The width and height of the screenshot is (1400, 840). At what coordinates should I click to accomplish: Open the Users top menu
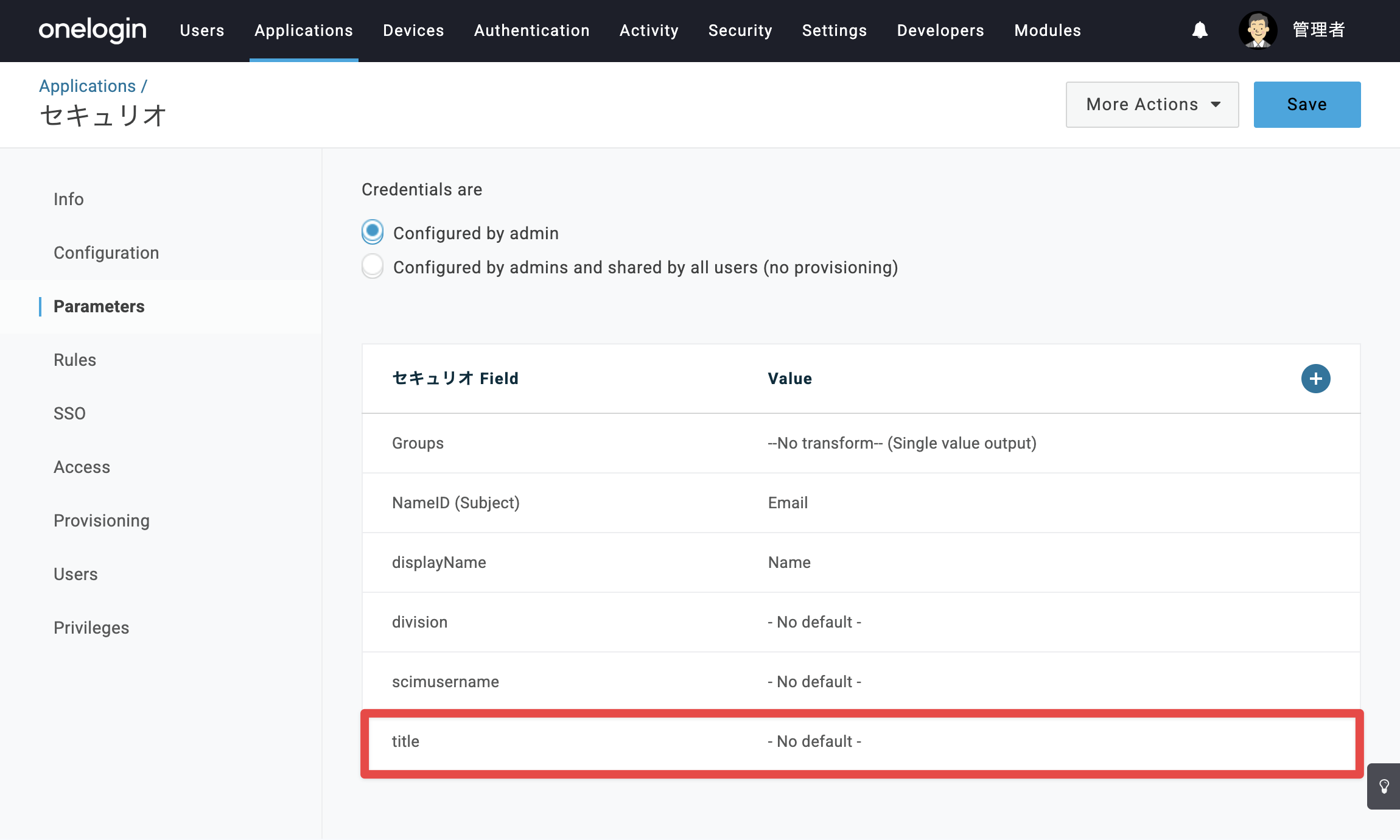(x=202, y=30)
